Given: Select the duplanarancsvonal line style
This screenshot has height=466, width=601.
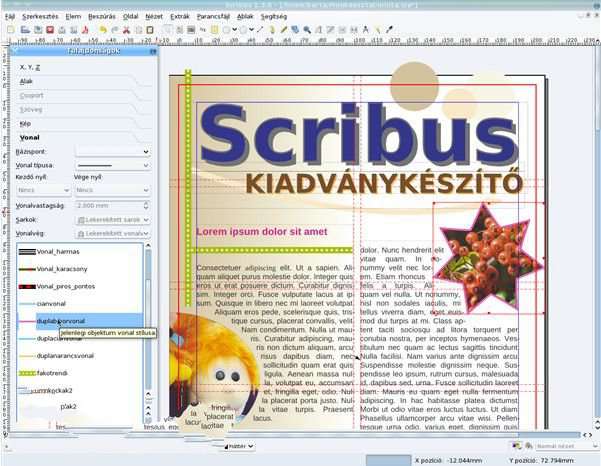Looking at the screenshot, I should click(80, 356).
